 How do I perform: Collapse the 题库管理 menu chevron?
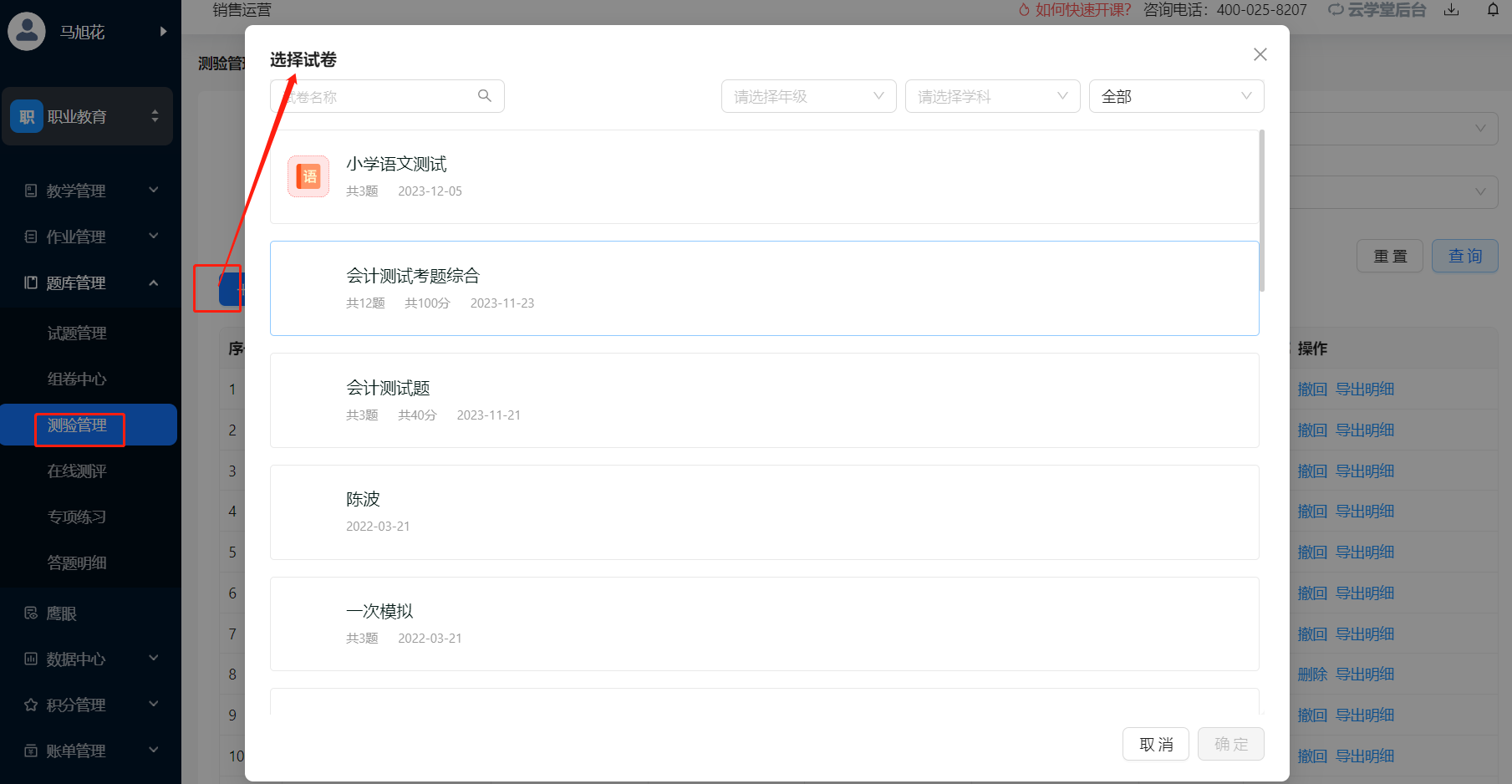pos(154,283)
